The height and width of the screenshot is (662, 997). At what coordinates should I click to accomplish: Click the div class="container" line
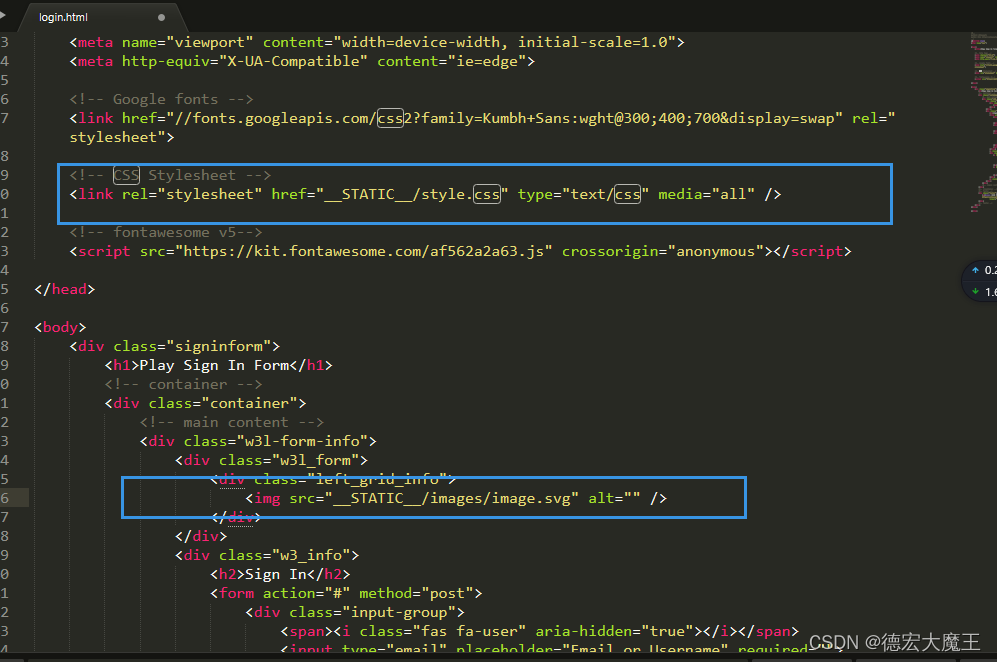coord(205,404)
